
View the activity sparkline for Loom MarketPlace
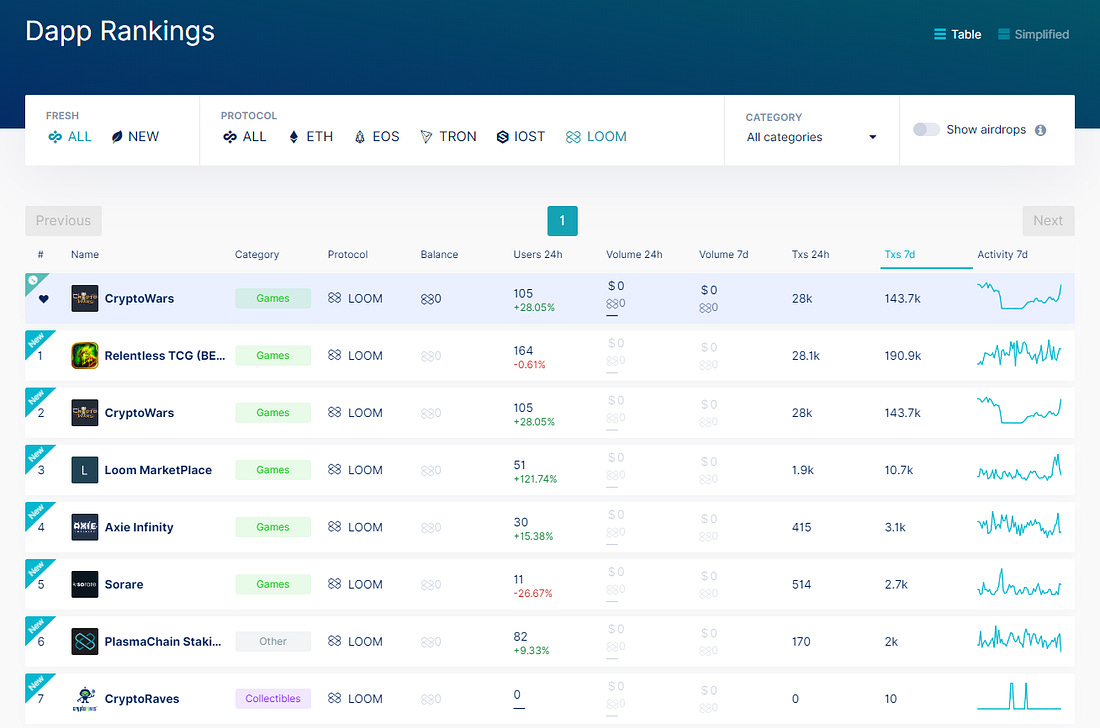[x=1019, y=468]
